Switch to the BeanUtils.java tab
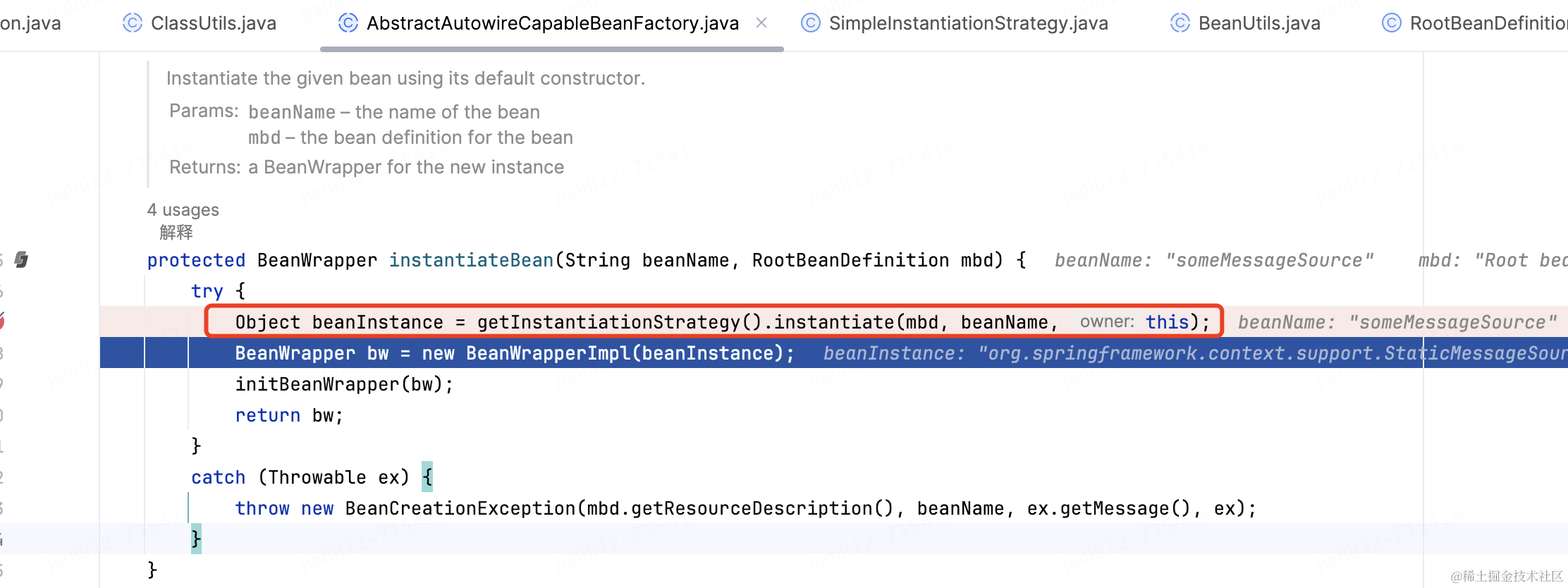Screen dimensions: 1568x588 [1259, 23]
